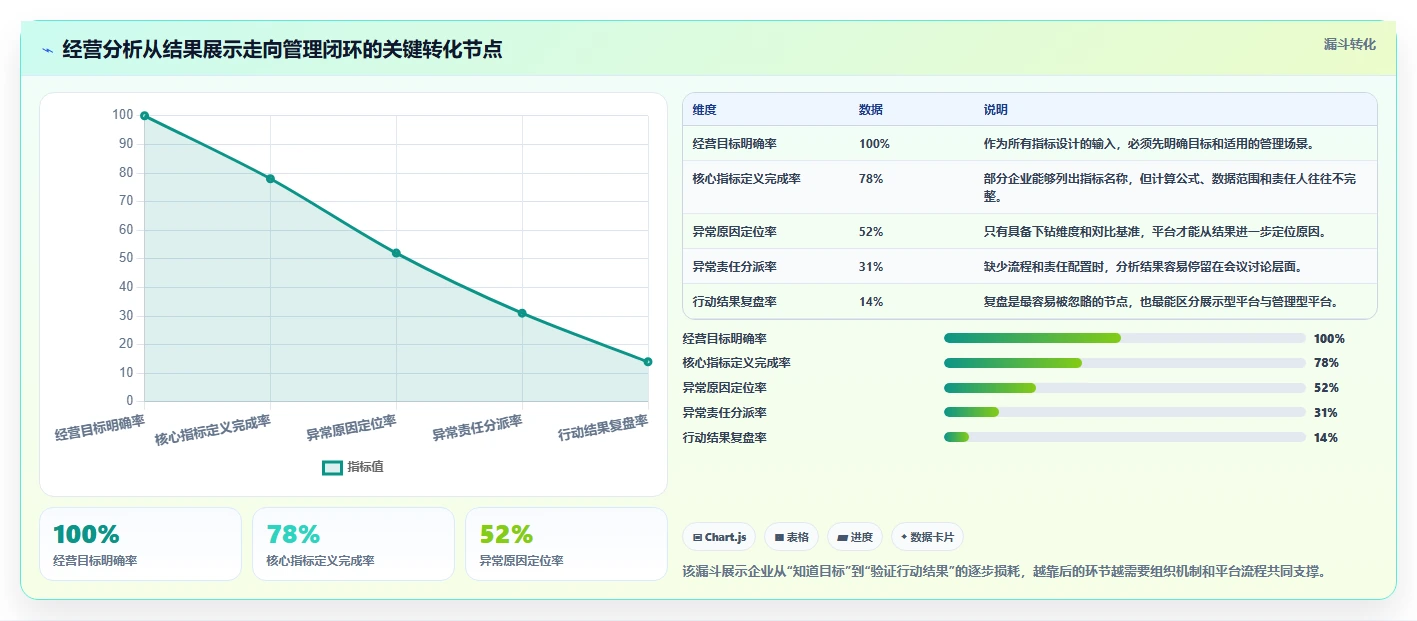This screenshot has width=1417, height=621.
Task: Click x-axis label 异常原因定位率 under chart
Action: coord(351,428)
